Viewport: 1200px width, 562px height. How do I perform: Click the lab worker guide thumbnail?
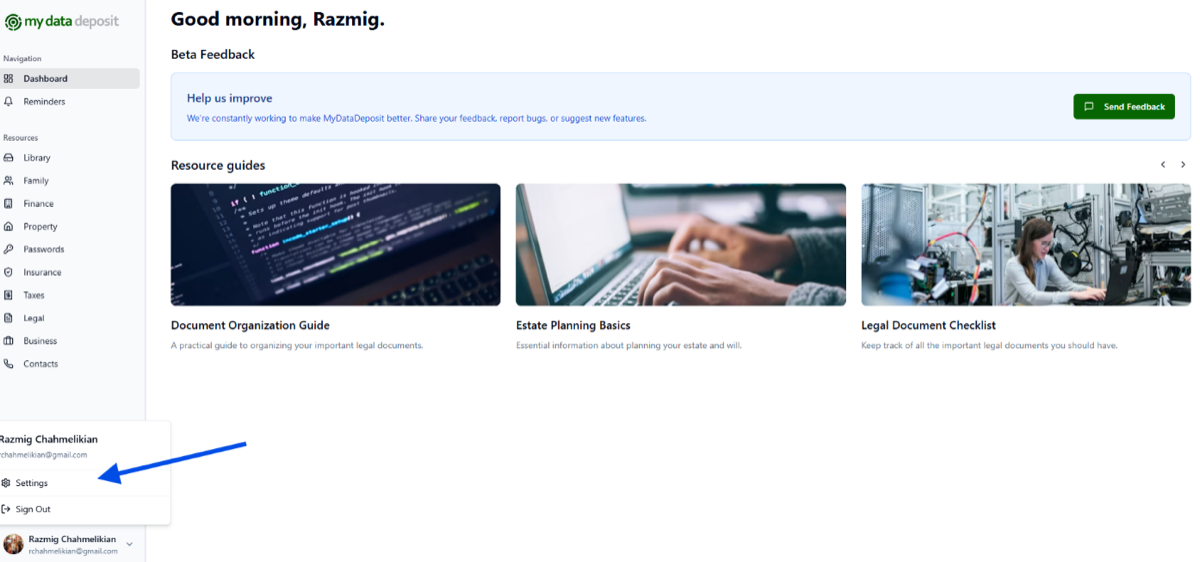click(1026, 245)
